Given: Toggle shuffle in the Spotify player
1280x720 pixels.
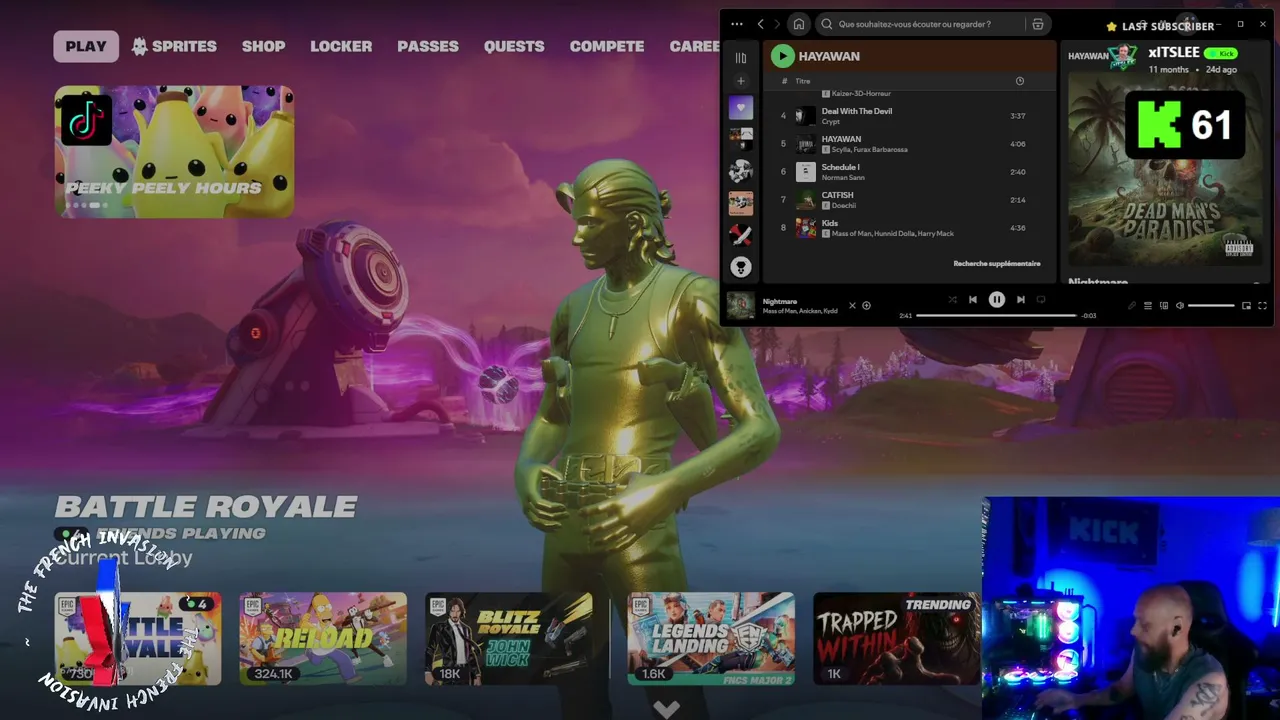Looking at the screenshot, I should (x=952, y=300).
